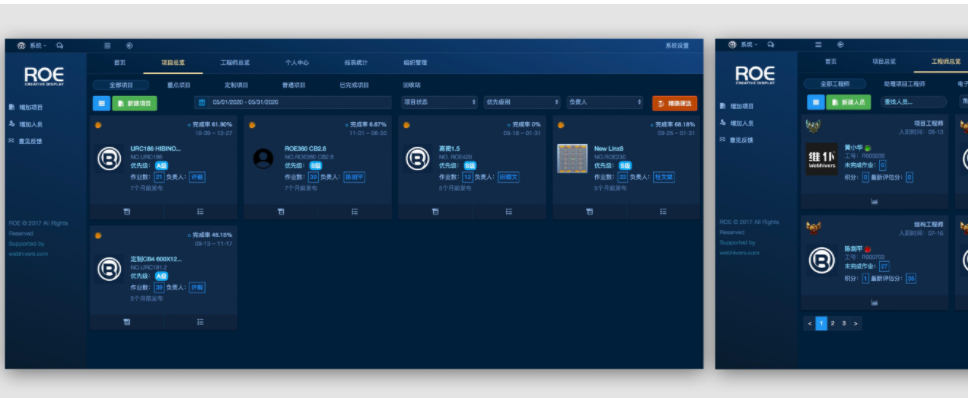The image size is (968, 398).
Task: Select 全部项目 filter pill
Action: [x=121, y=85]
